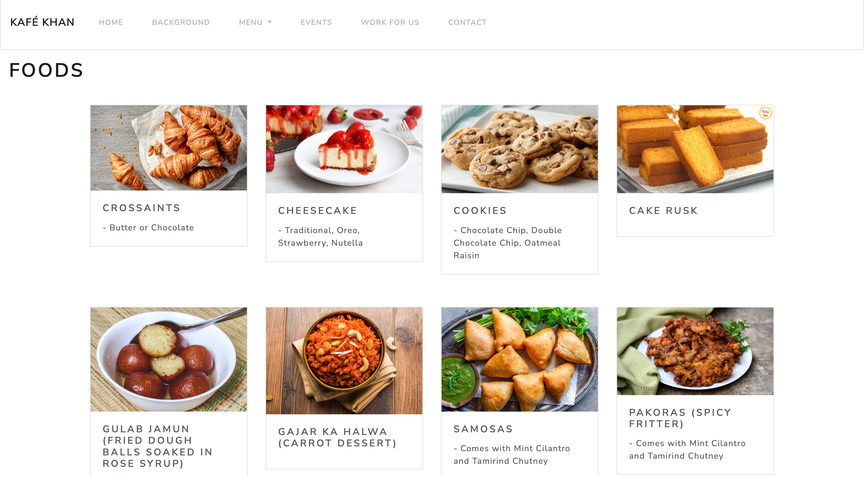Screen dimensions: 864x477
Task: Open the Background page link
Action: coord(181,23)
